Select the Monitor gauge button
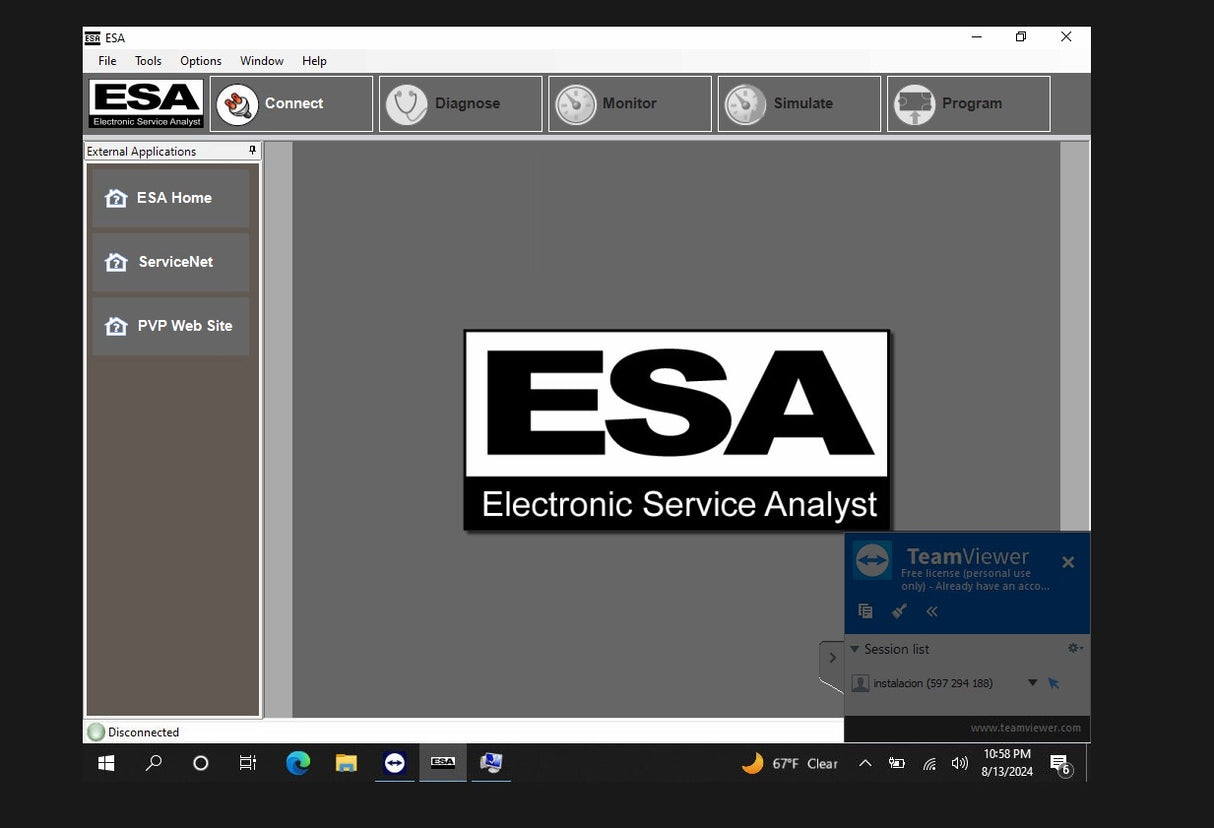This screenshot has width=1214, height=828. pyautogui.click(x=629, y=104)
